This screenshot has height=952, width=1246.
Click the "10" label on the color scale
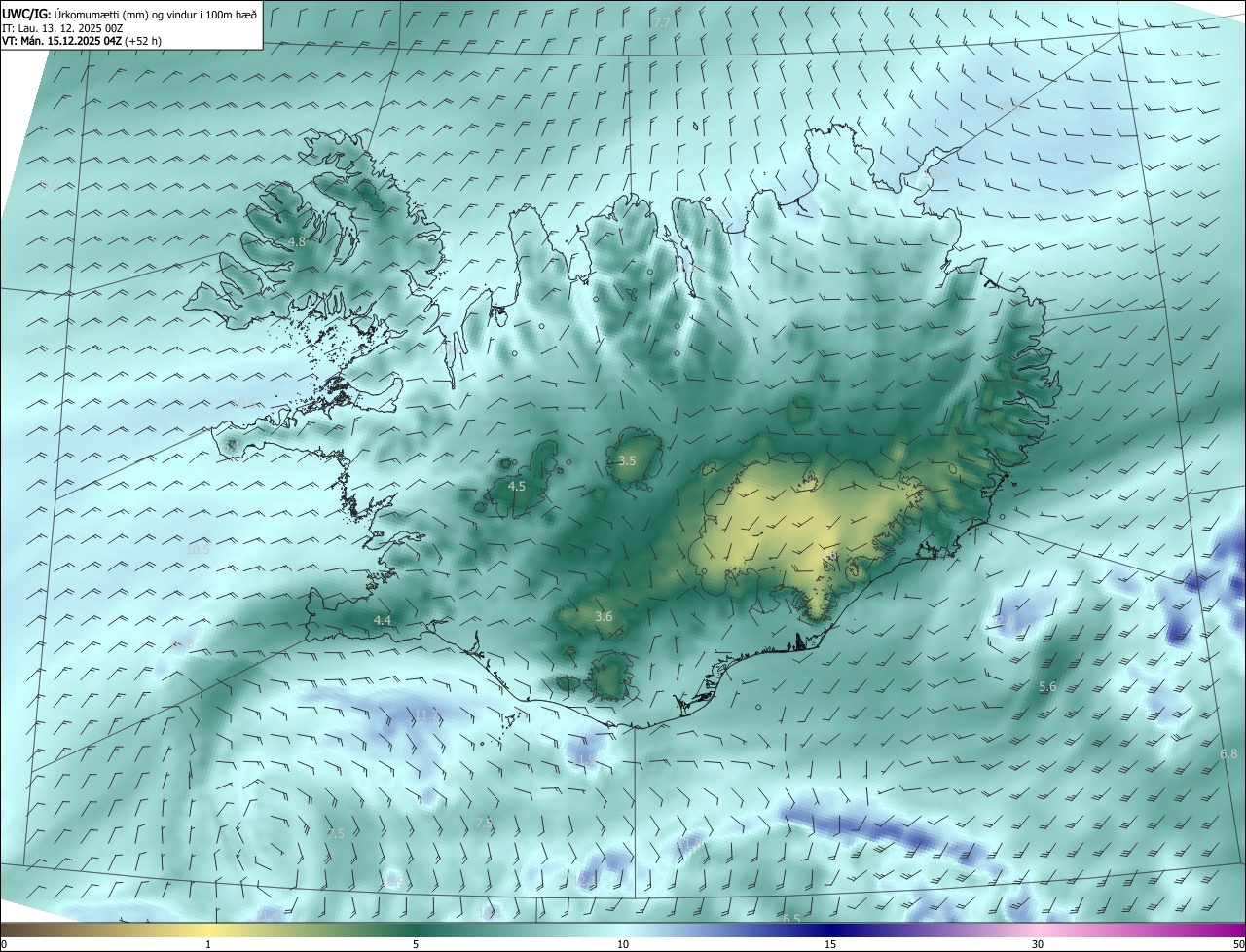623,944
